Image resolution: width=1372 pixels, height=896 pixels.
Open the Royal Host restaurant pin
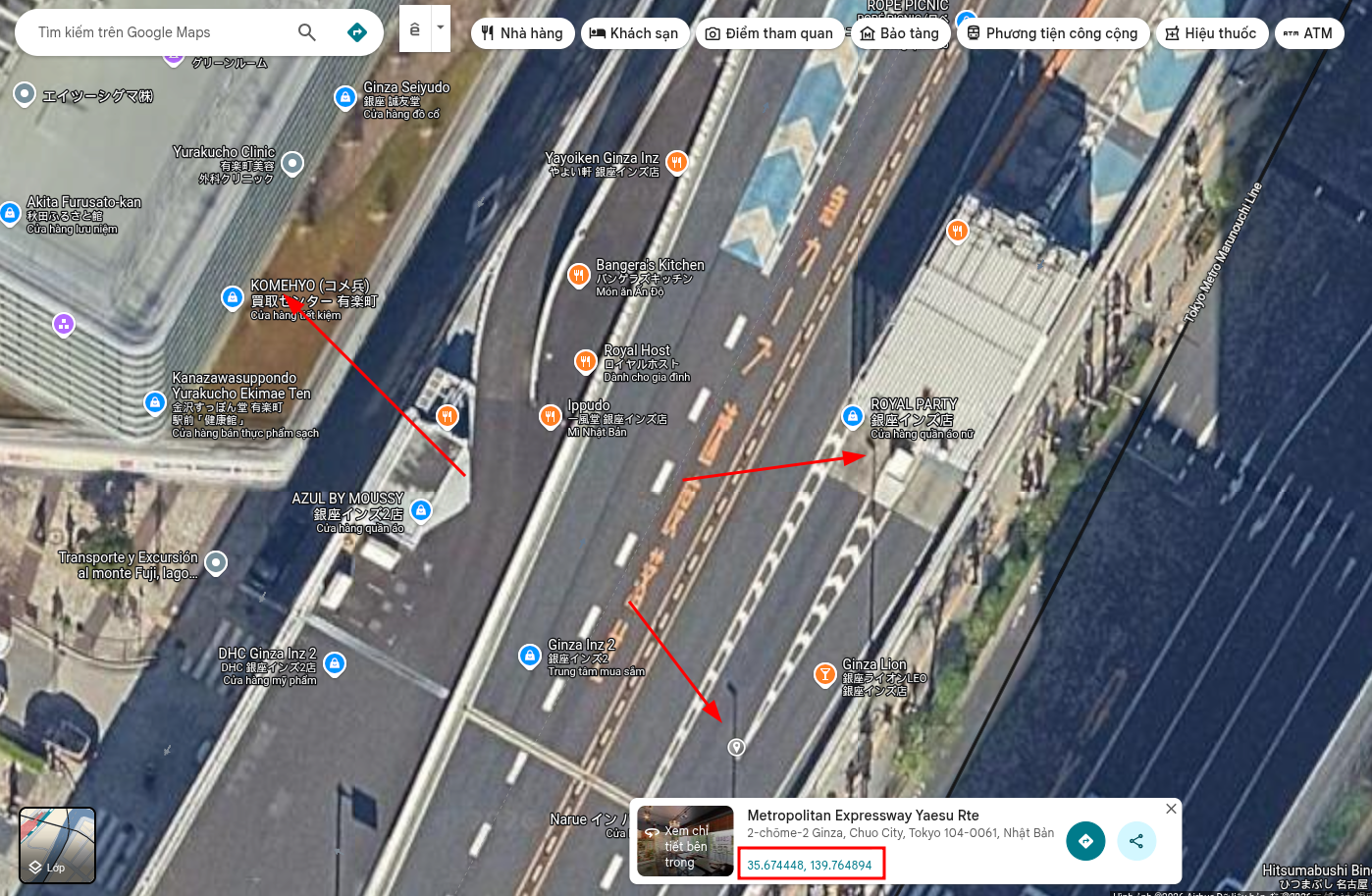click(x=586, y=362)
